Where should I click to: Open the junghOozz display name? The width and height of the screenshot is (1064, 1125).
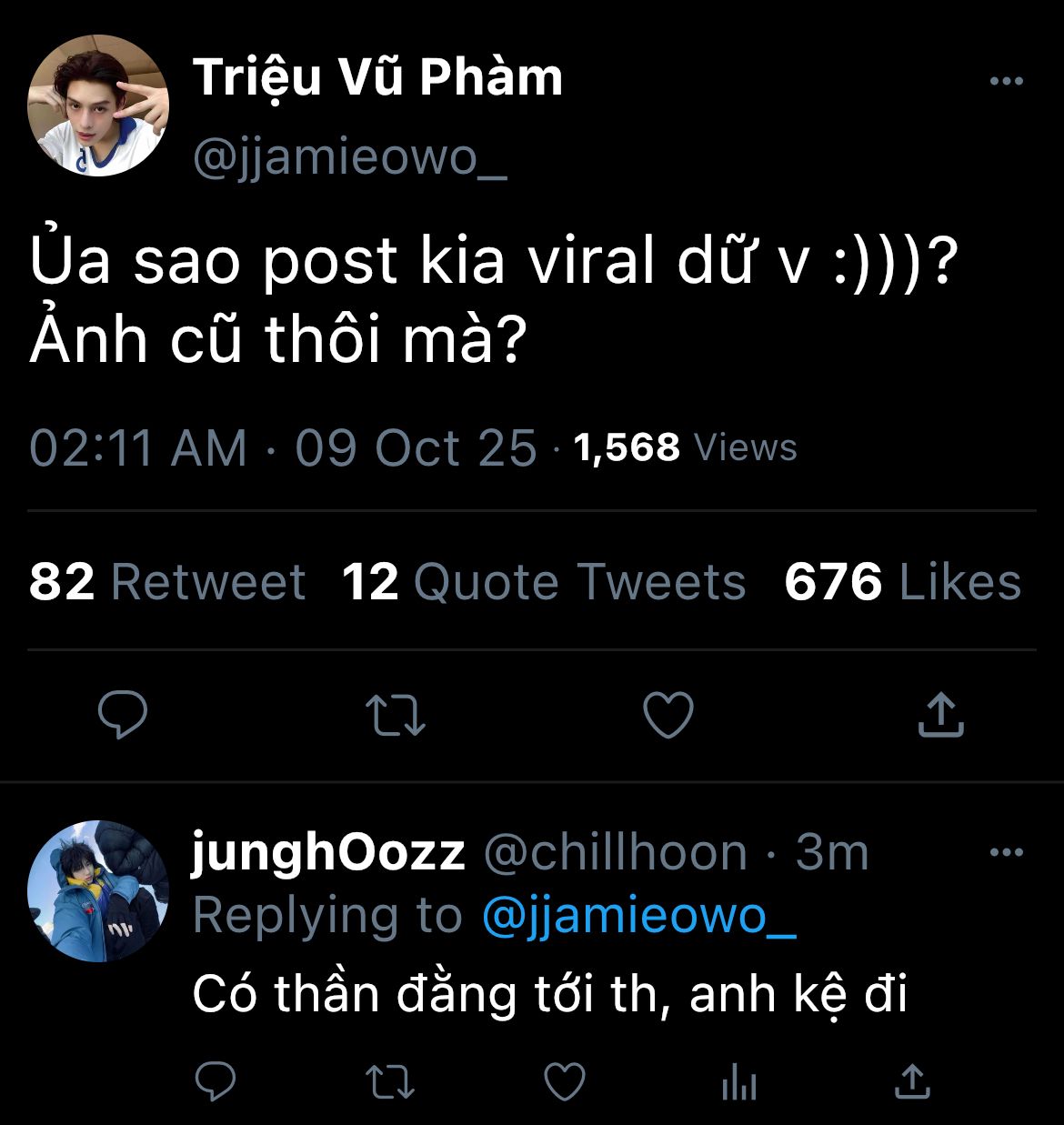point(328,852)
